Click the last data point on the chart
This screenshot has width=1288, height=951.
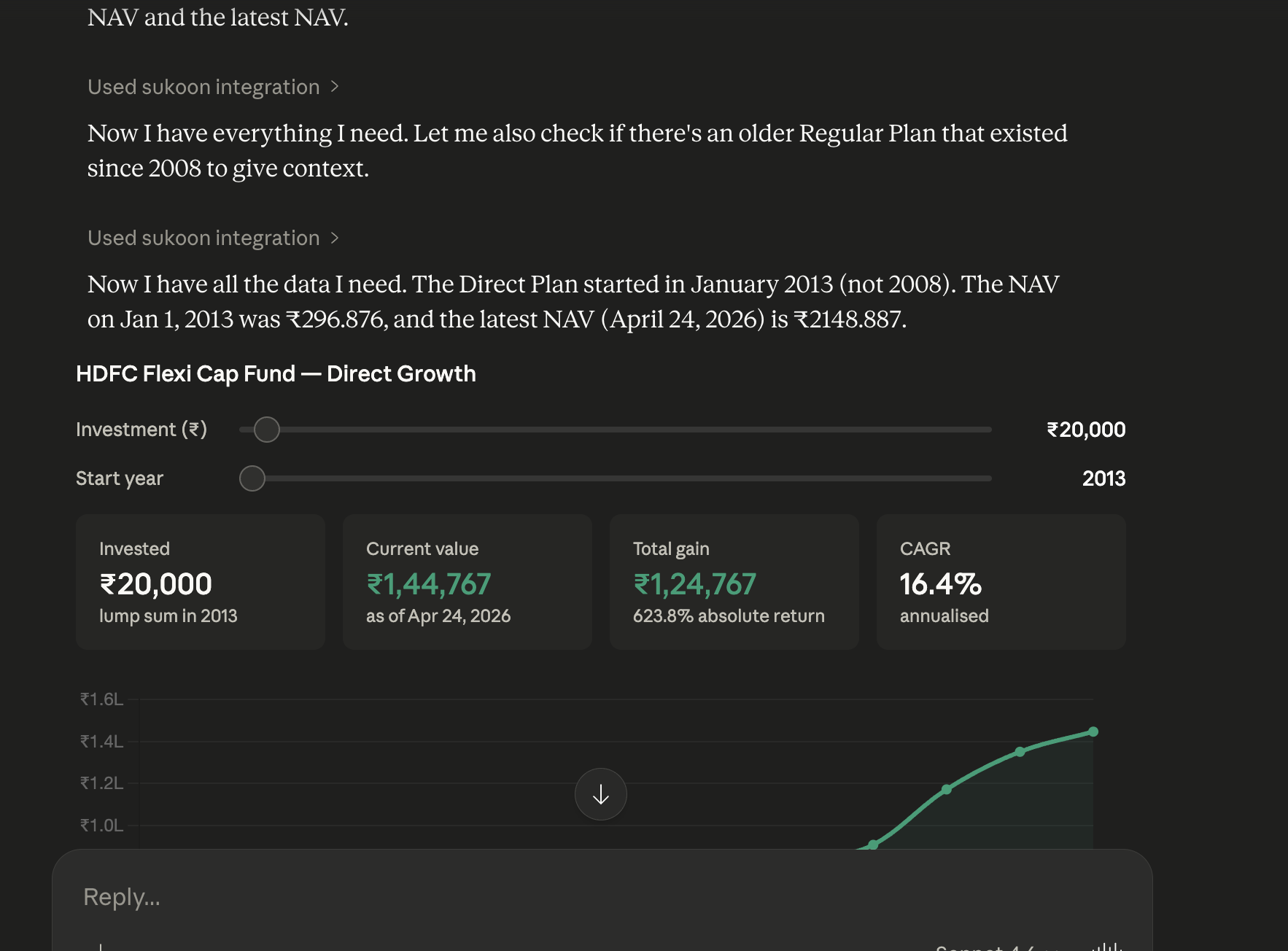(1093, 731)
